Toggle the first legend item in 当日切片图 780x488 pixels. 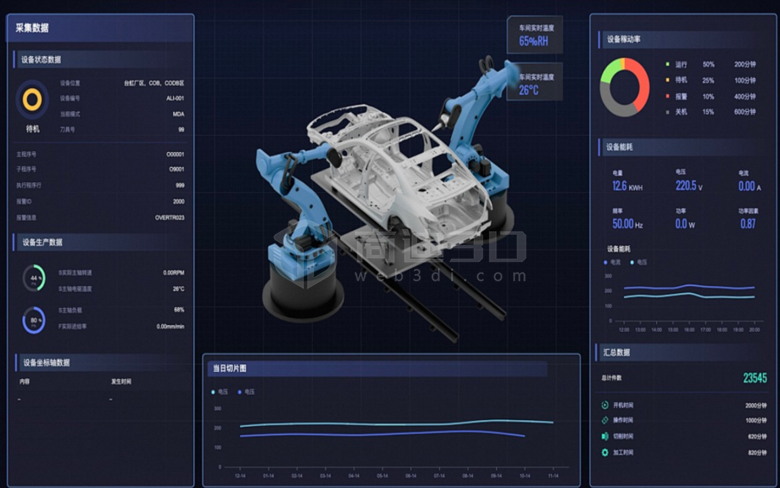[x=219, y=392]
